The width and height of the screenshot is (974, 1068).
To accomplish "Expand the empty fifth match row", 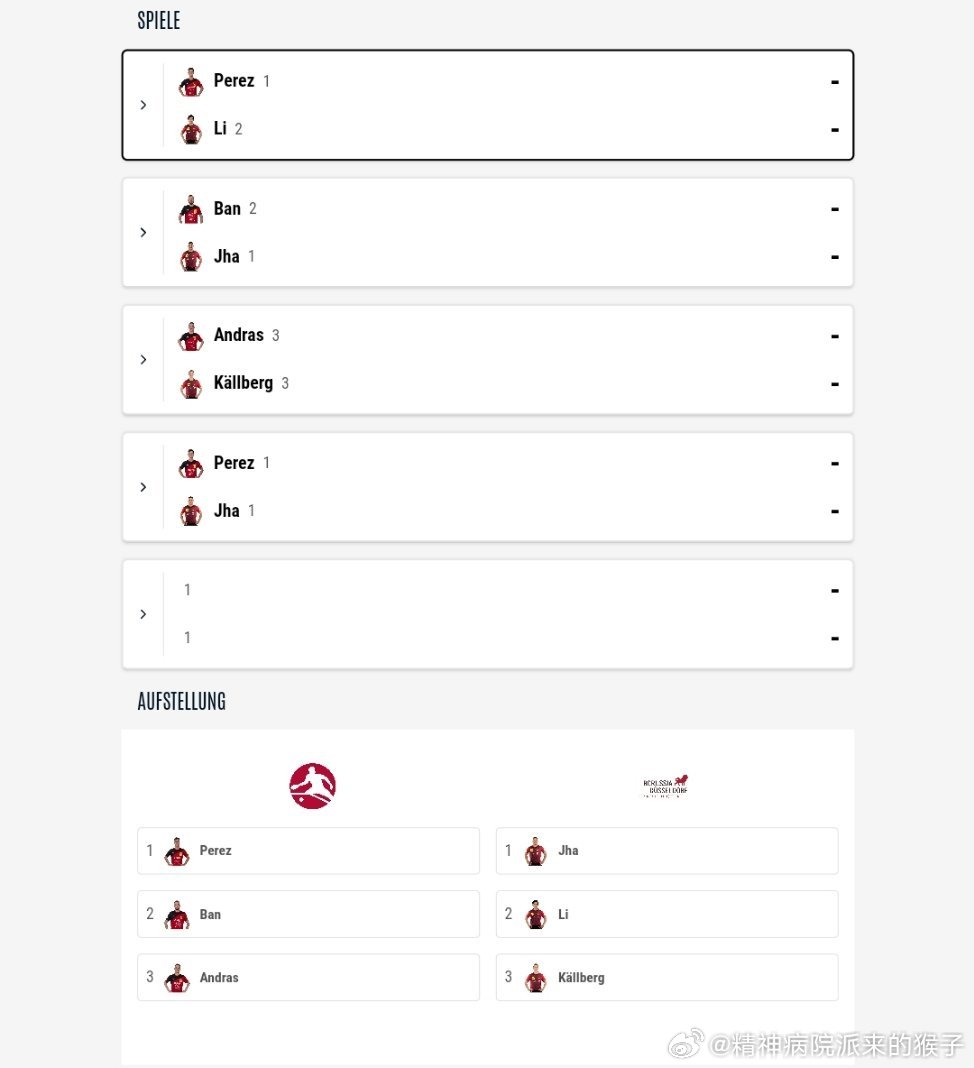I will click(143, 614).
